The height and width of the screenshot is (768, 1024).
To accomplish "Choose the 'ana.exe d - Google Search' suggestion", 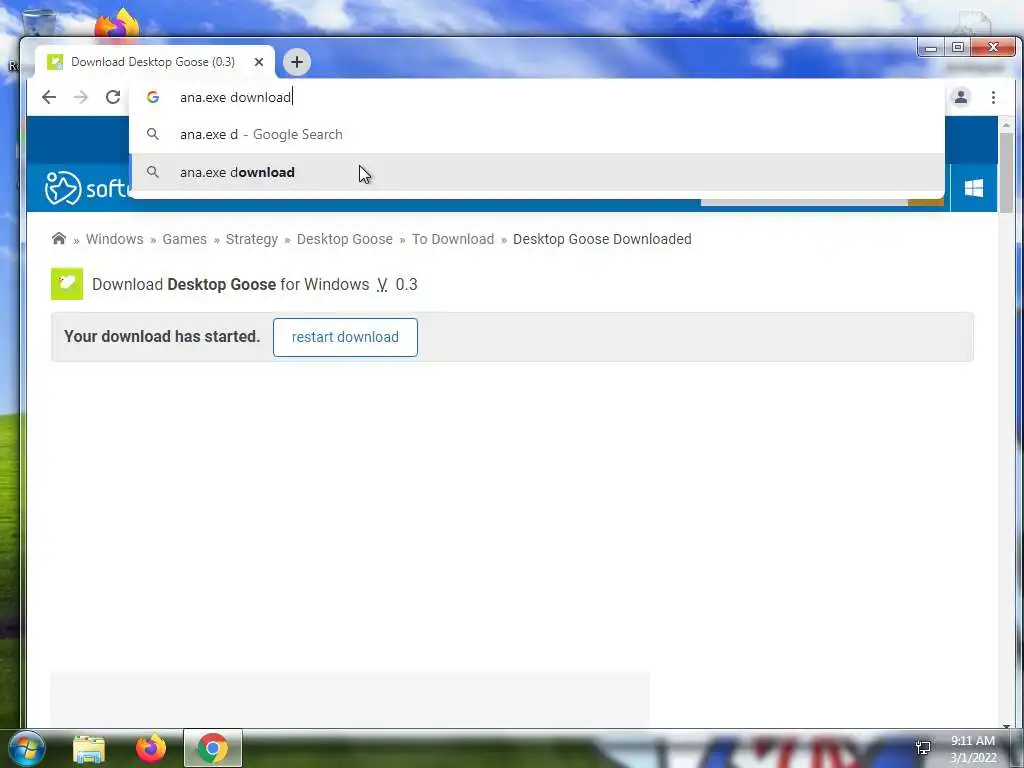I will [x=537, y=135].
